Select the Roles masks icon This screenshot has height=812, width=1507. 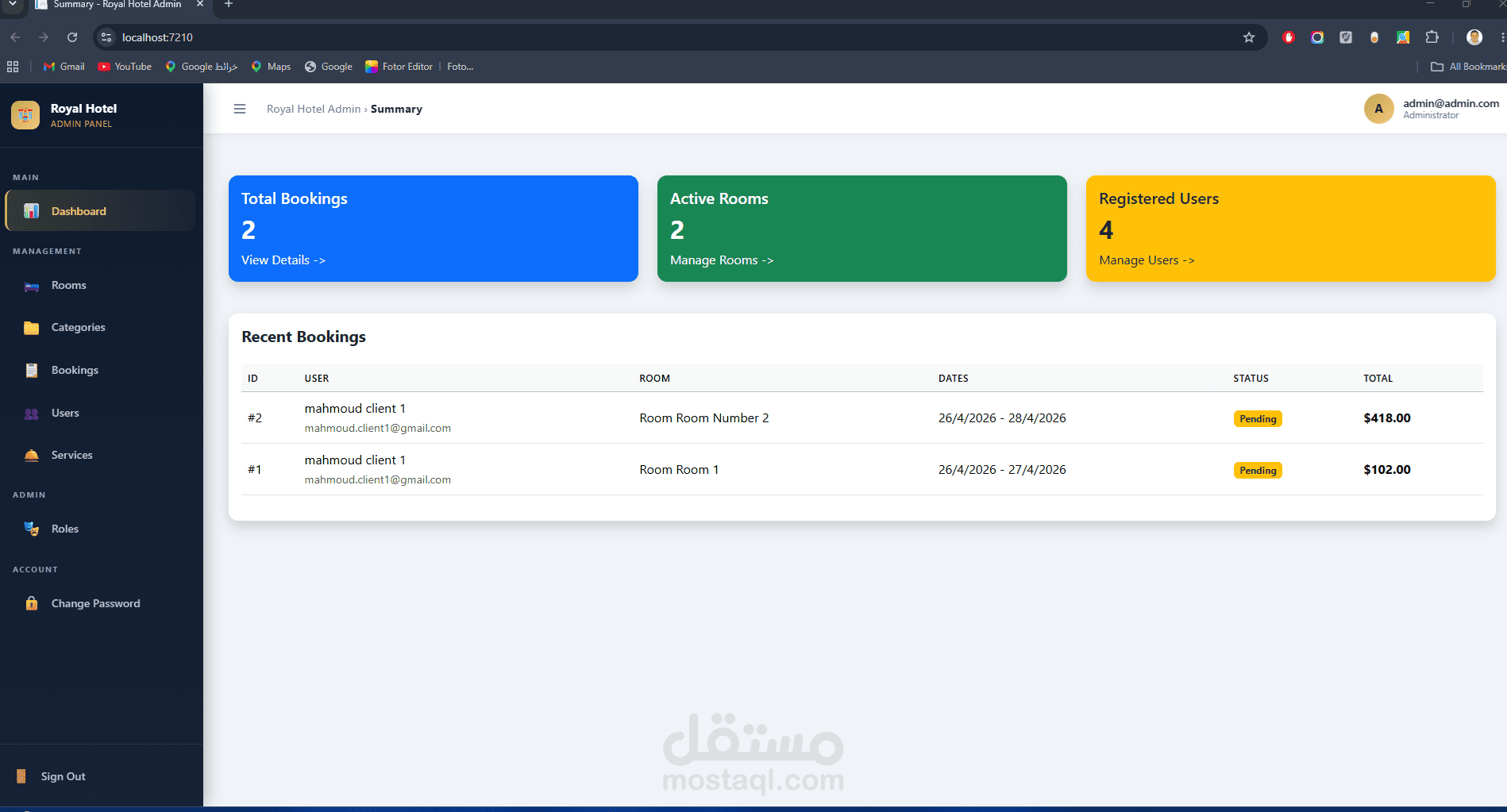pyautogui.click(x=32, y=529)
